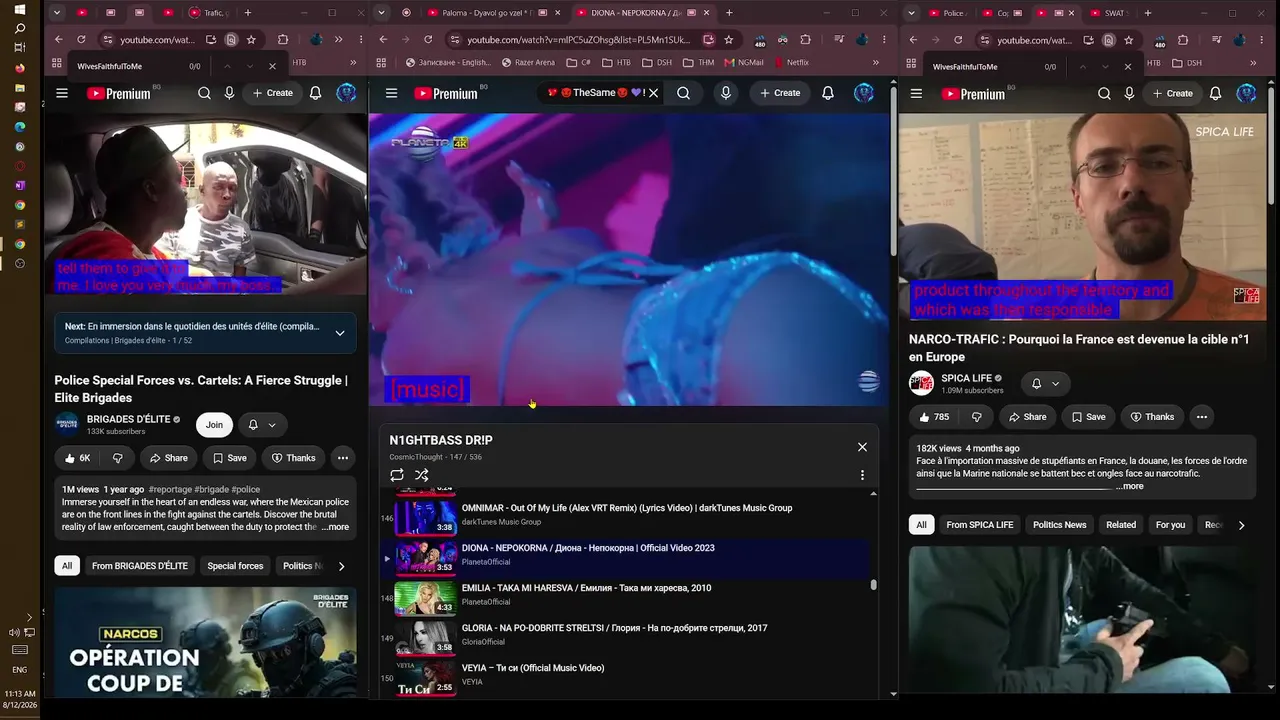Open Windows search from the taskbar
The height and width of the screenshot is (720, 1280).
(20, 29)
